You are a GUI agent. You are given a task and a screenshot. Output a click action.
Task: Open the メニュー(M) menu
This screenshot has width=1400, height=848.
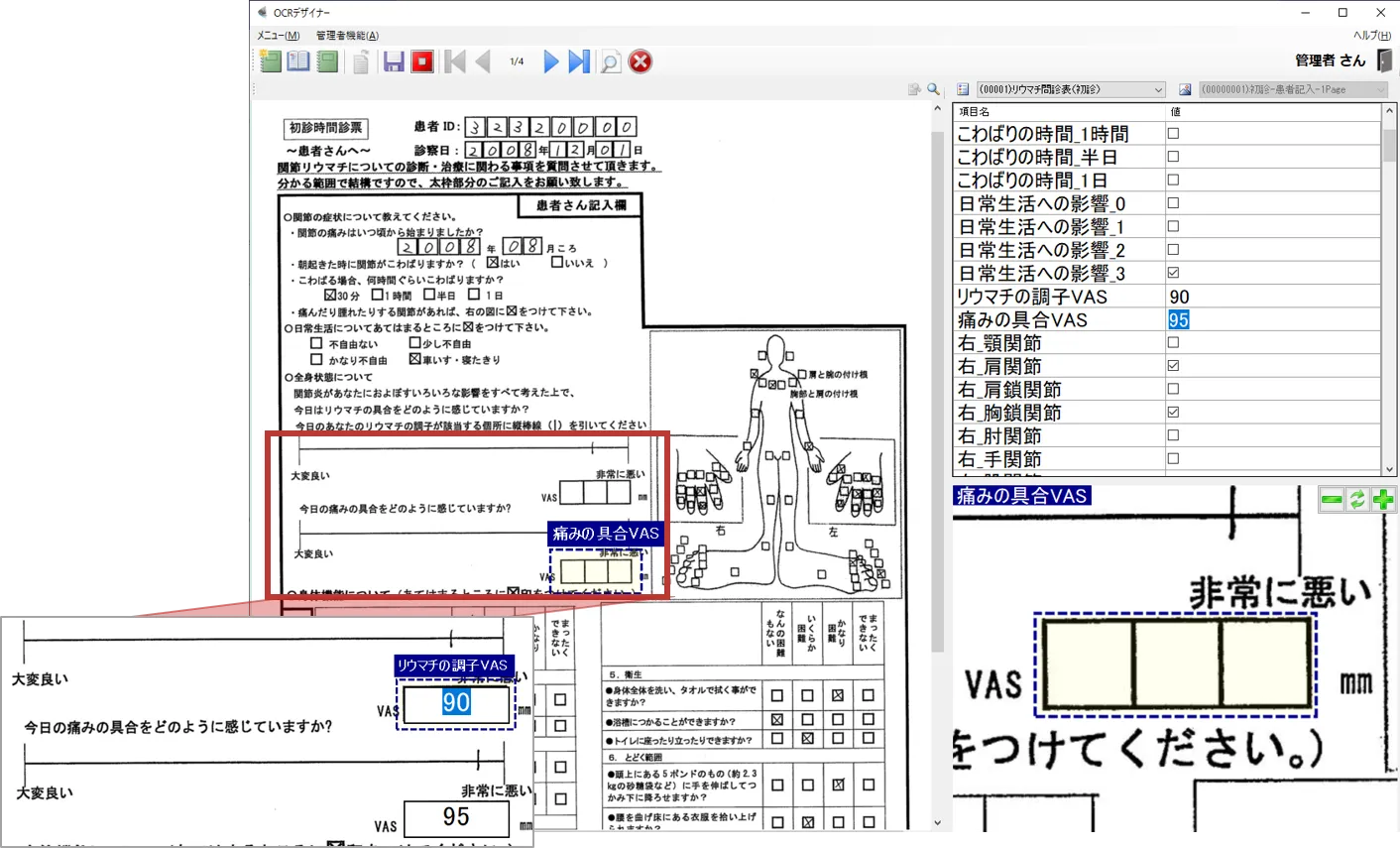click(x=279, y=36)
